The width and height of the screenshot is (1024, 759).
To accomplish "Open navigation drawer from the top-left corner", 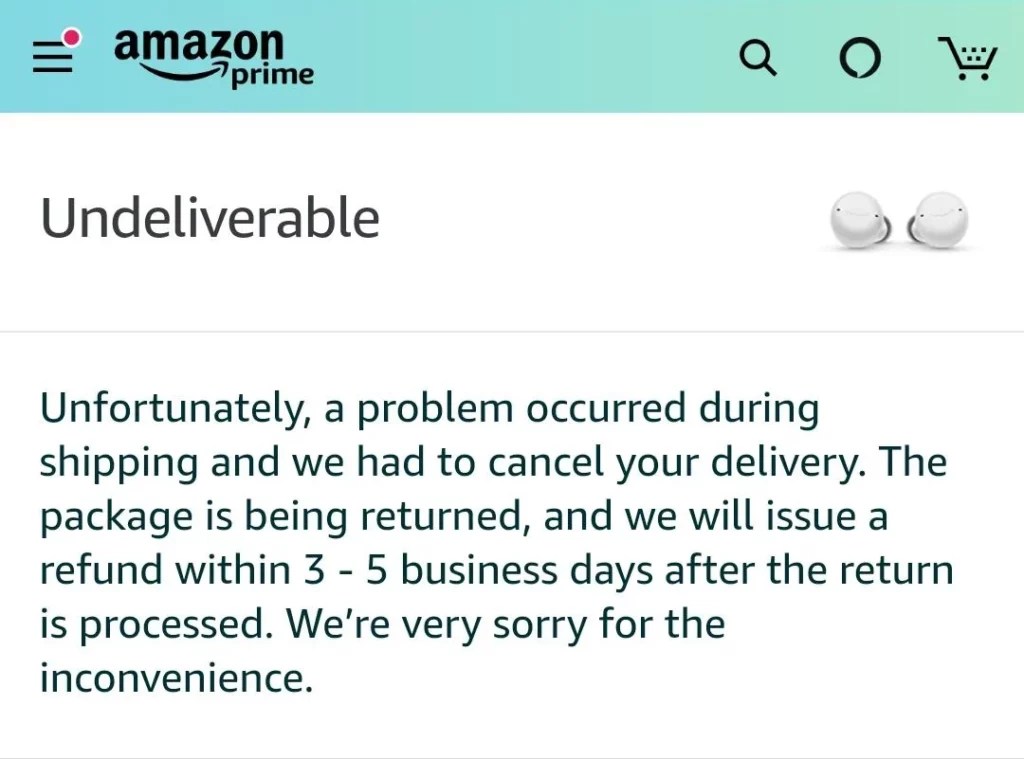I will tap(52, 57).
